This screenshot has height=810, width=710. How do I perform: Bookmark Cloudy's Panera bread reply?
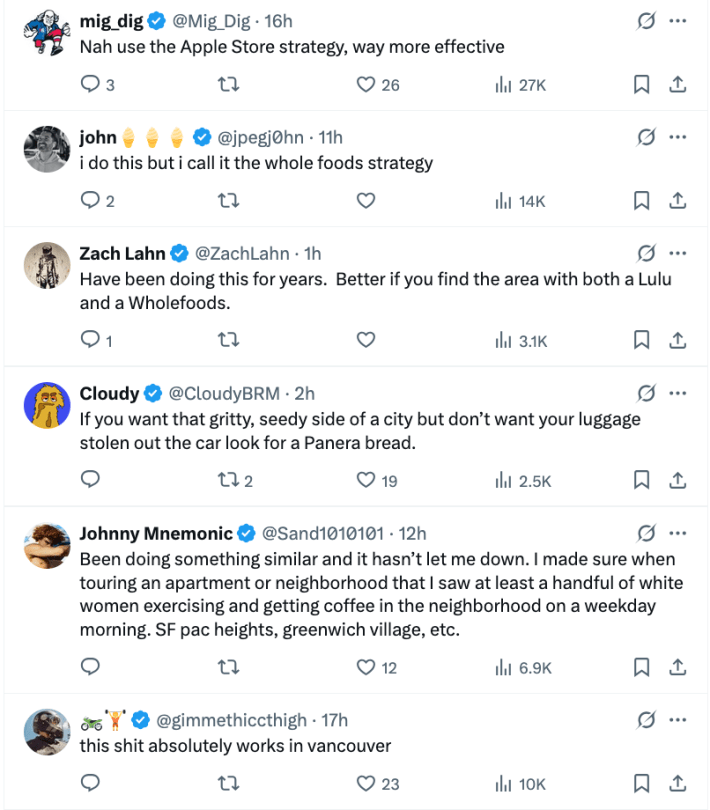[x=641, y=480]
